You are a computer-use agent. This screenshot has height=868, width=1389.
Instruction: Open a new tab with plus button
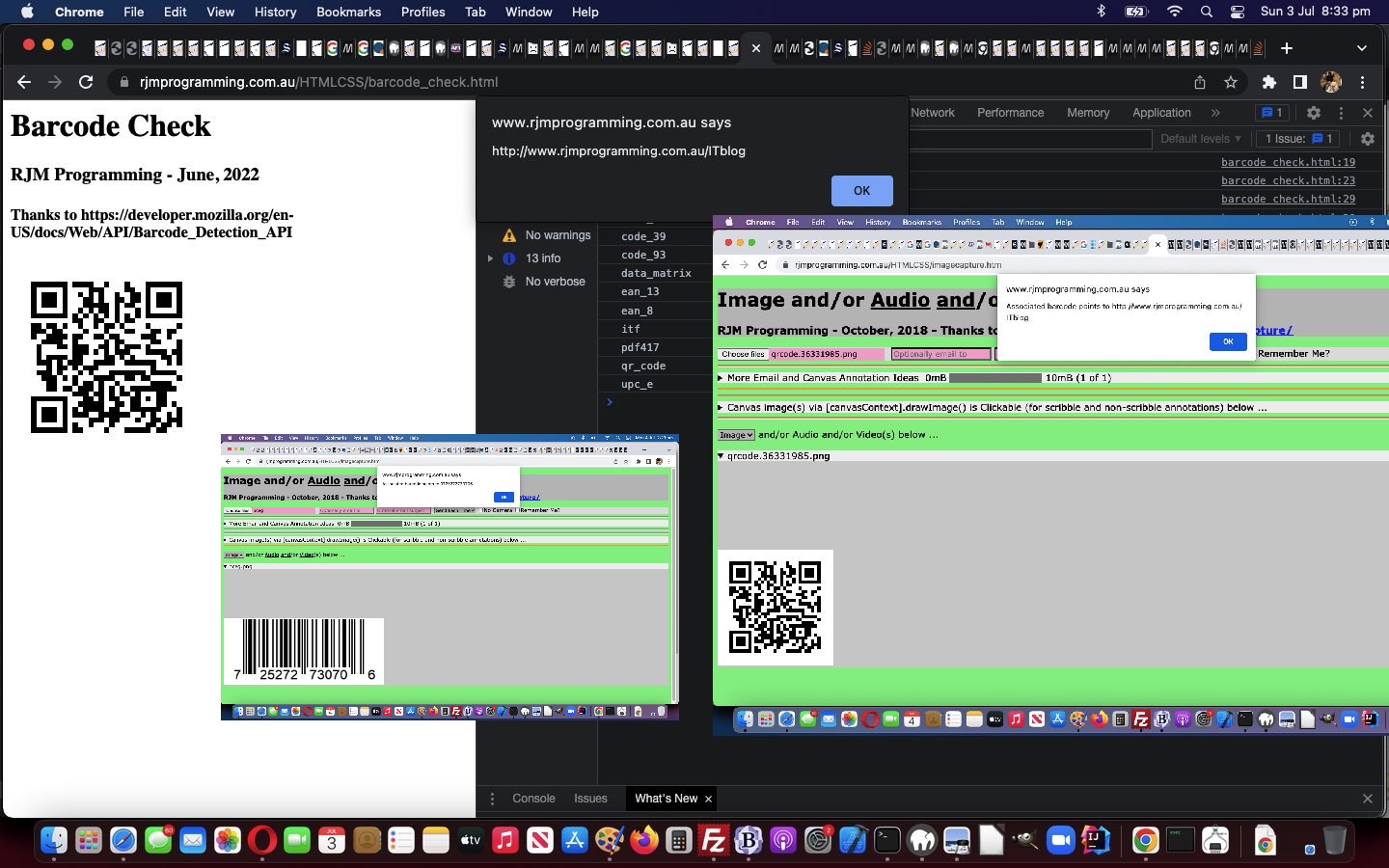[1286, 48]
